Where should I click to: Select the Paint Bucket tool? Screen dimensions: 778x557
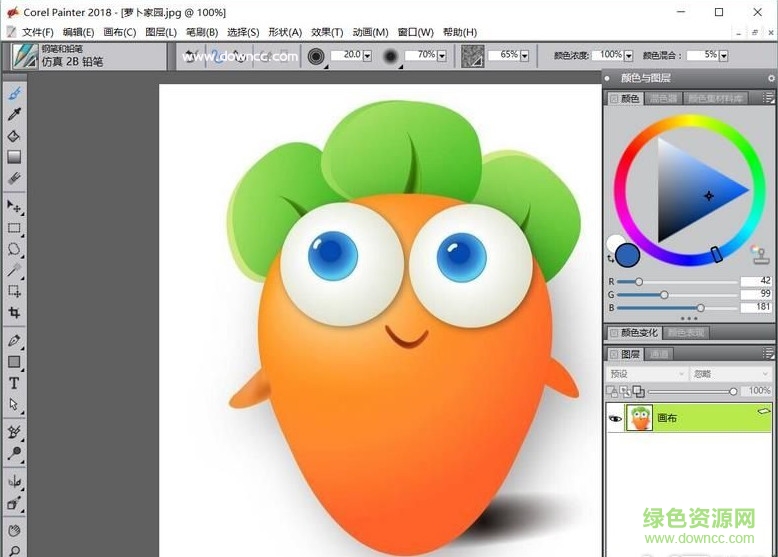[14, 135]
